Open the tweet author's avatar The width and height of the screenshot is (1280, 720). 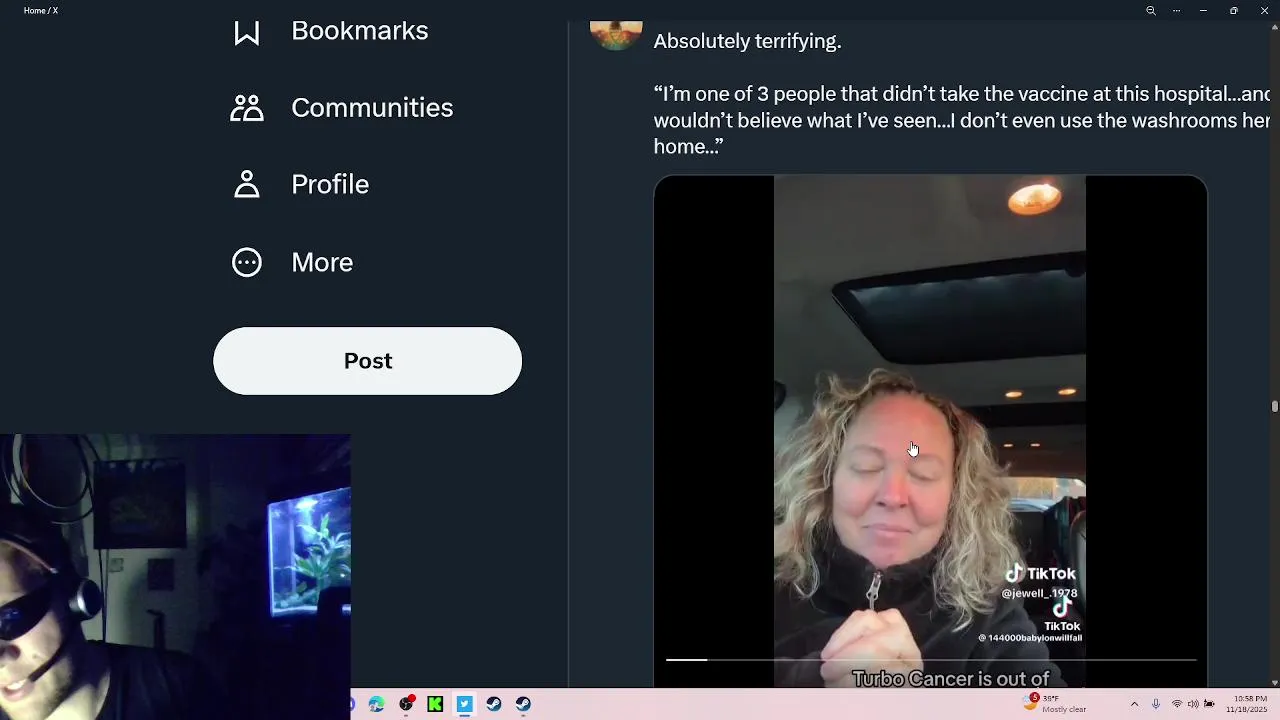616,35
